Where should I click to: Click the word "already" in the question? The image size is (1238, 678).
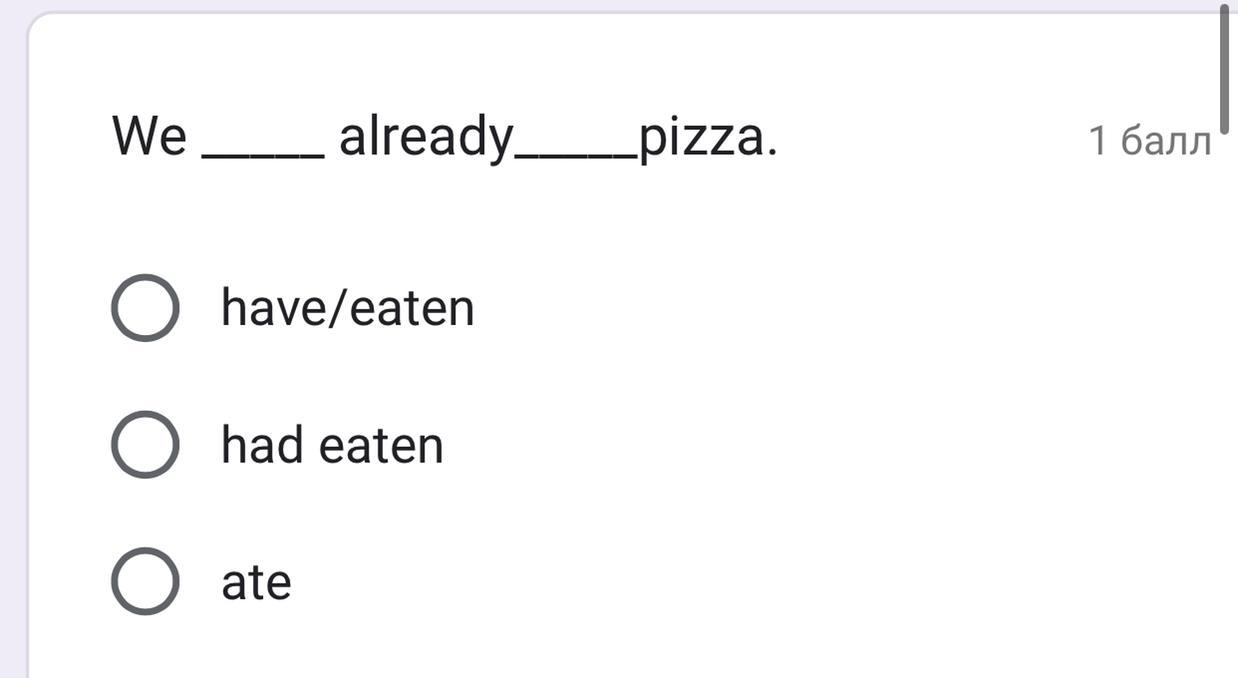coord(426,137)
